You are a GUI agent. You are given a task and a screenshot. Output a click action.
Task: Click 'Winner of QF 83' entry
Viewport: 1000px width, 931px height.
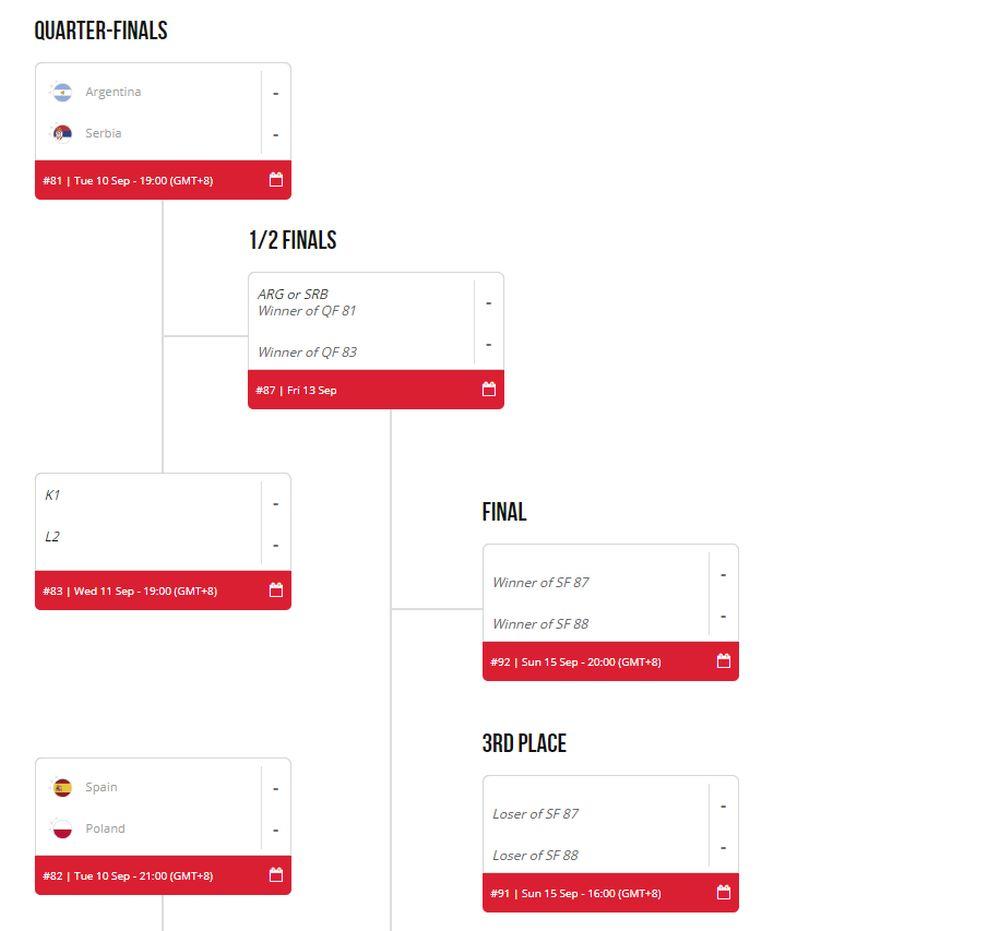click(307, 352)
